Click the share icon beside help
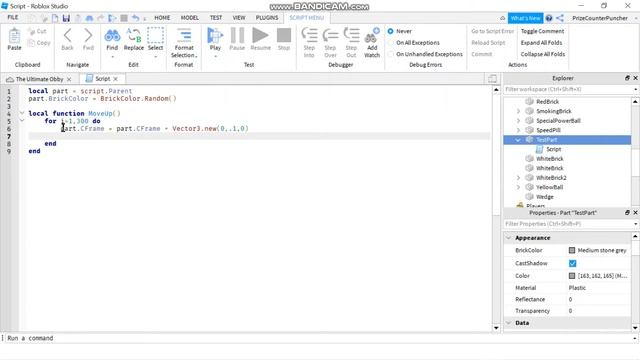This screenshot has width=640, height=360. [x=560, y=18]
